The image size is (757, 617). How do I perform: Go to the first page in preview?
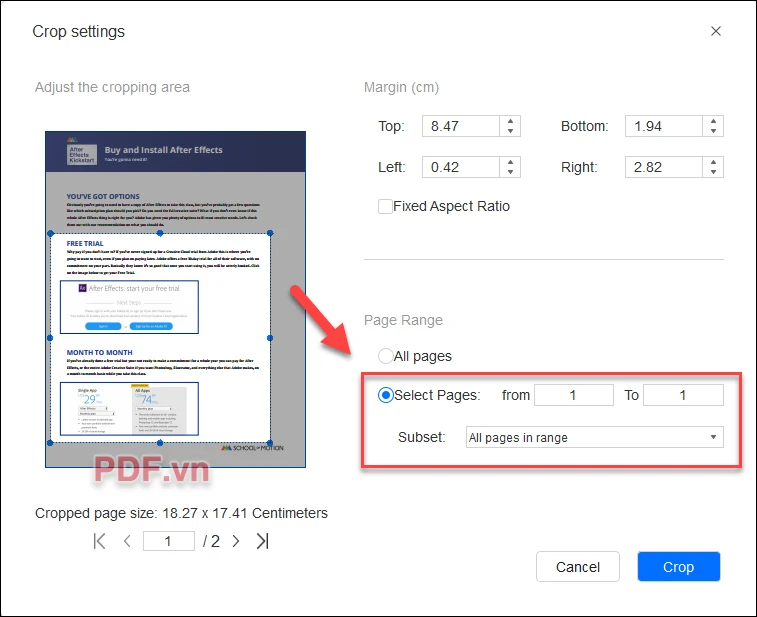point(99,541)
